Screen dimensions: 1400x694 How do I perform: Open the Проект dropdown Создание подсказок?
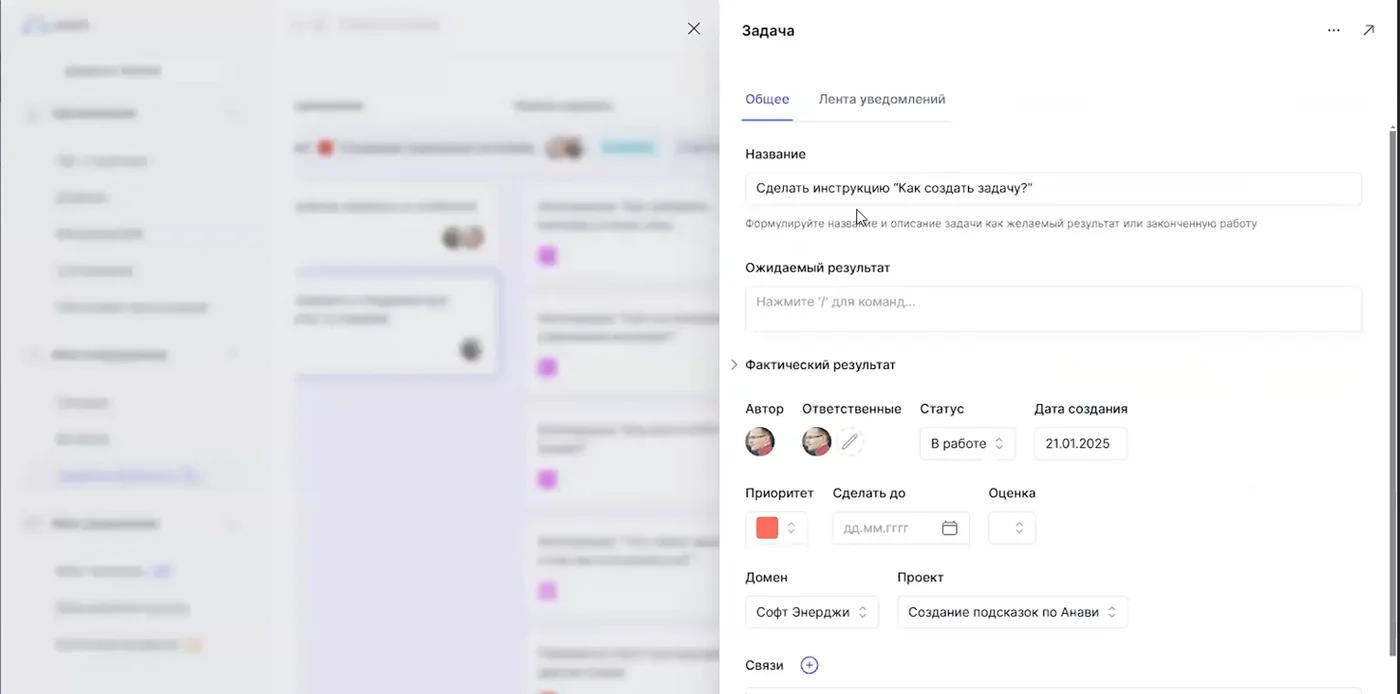click(x=1012, y=612)
